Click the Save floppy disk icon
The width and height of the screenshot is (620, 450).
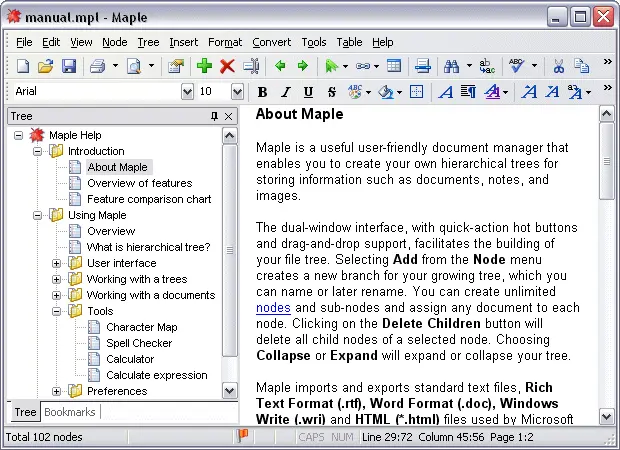click(x=69, y=66)
